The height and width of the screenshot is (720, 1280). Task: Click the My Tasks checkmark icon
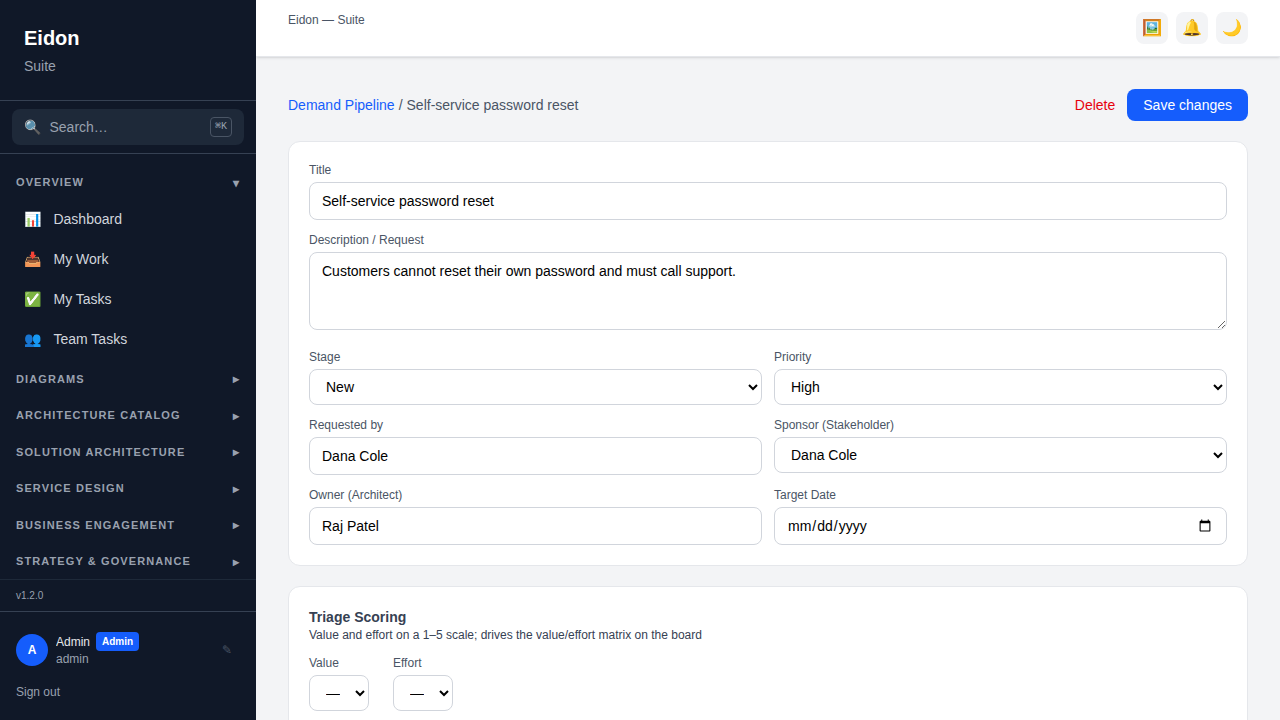pyautogui.click(x=33, y=299)
